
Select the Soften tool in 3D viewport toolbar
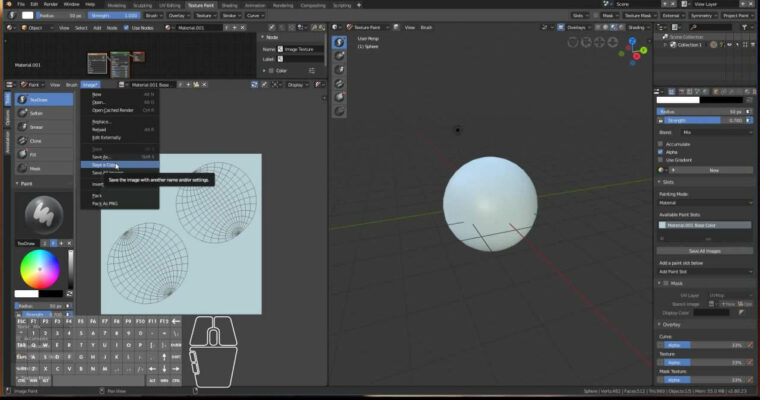339,56
